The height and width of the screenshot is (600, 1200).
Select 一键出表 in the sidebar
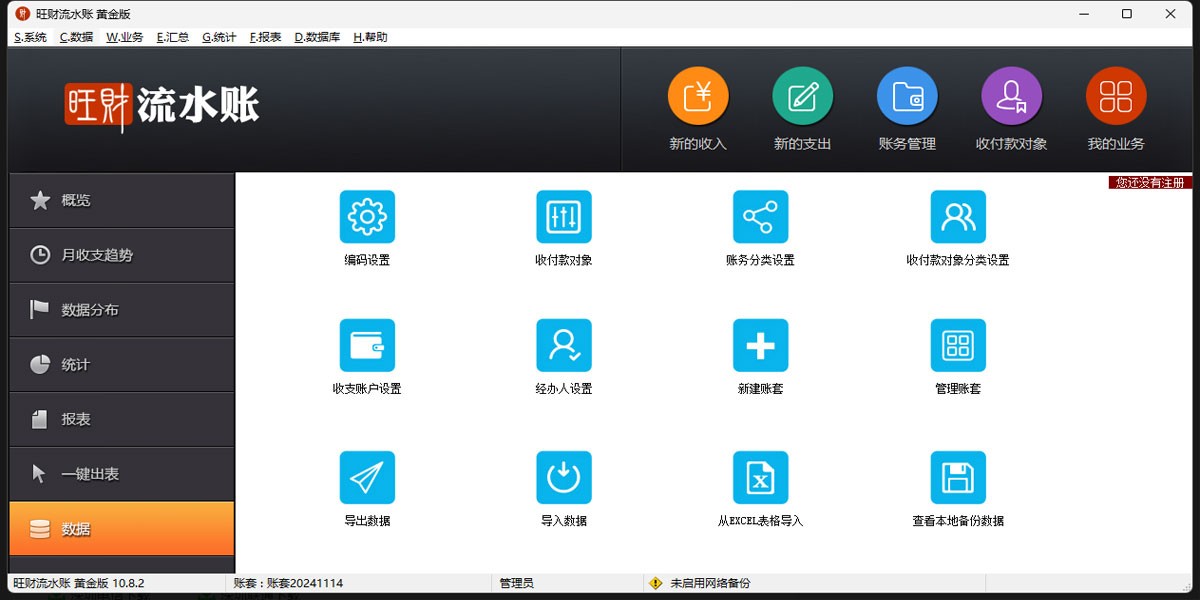[x=121, y=474]
